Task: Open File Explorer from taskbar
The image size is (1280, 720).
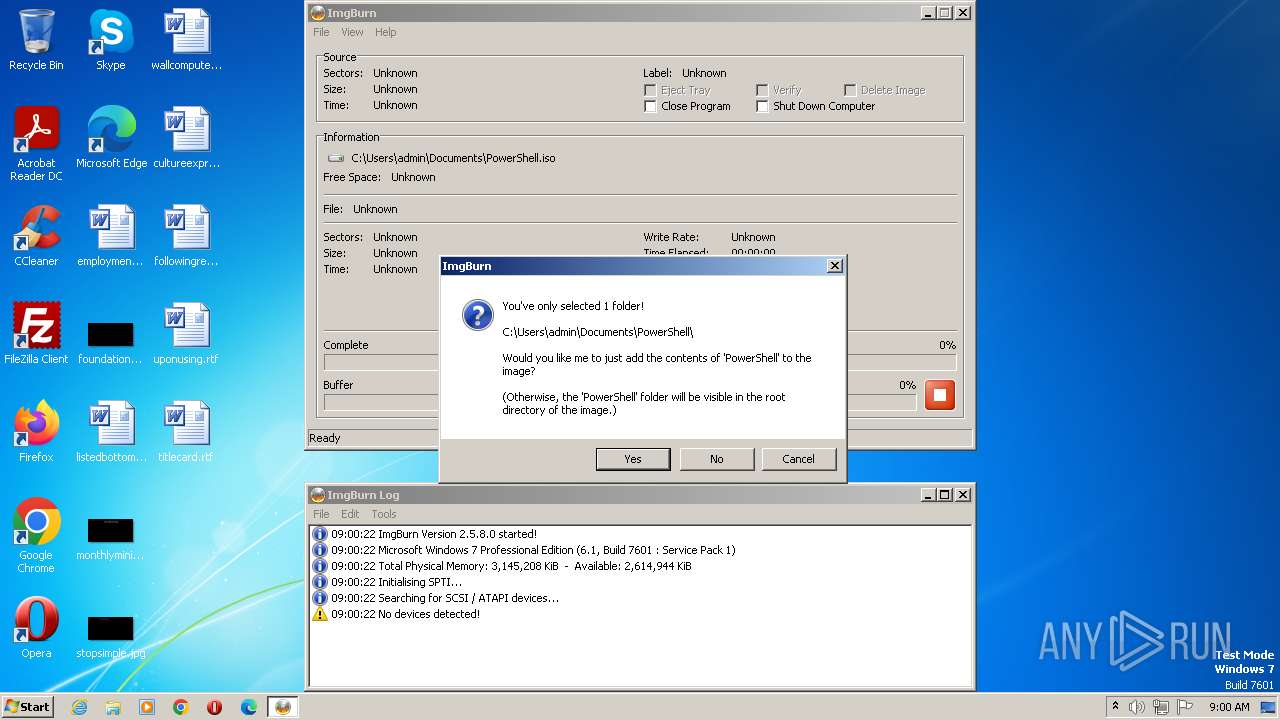Action: click(113, 707)
